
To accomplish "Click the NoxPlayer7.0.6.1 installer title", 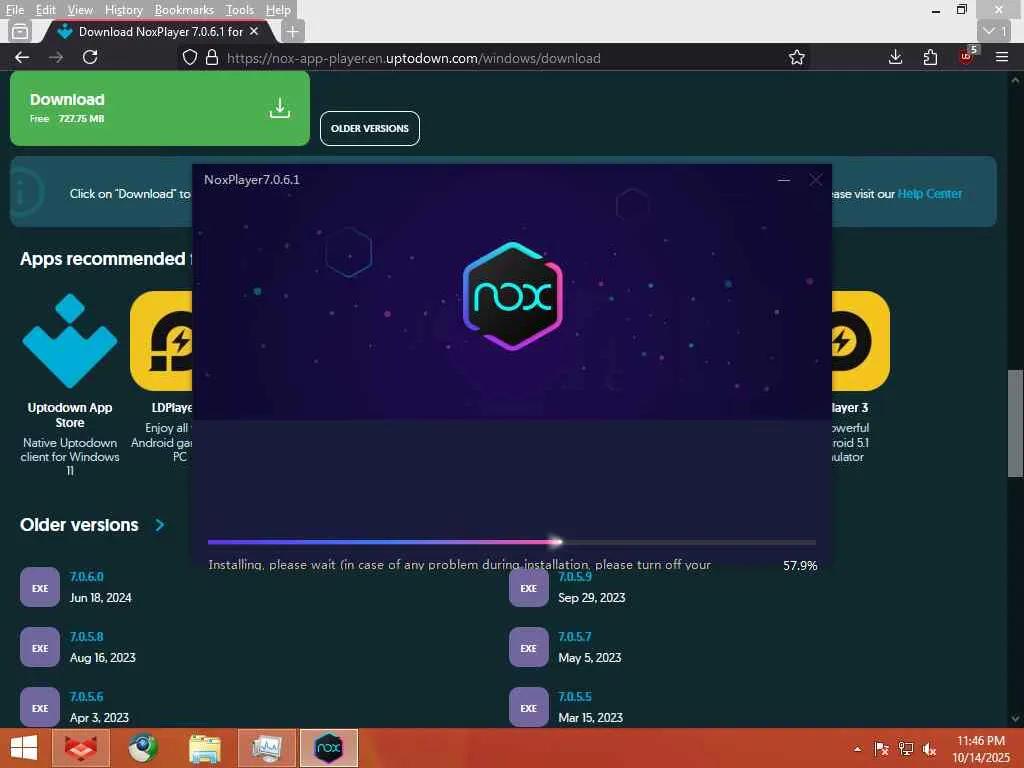I will tap(251, 180).
